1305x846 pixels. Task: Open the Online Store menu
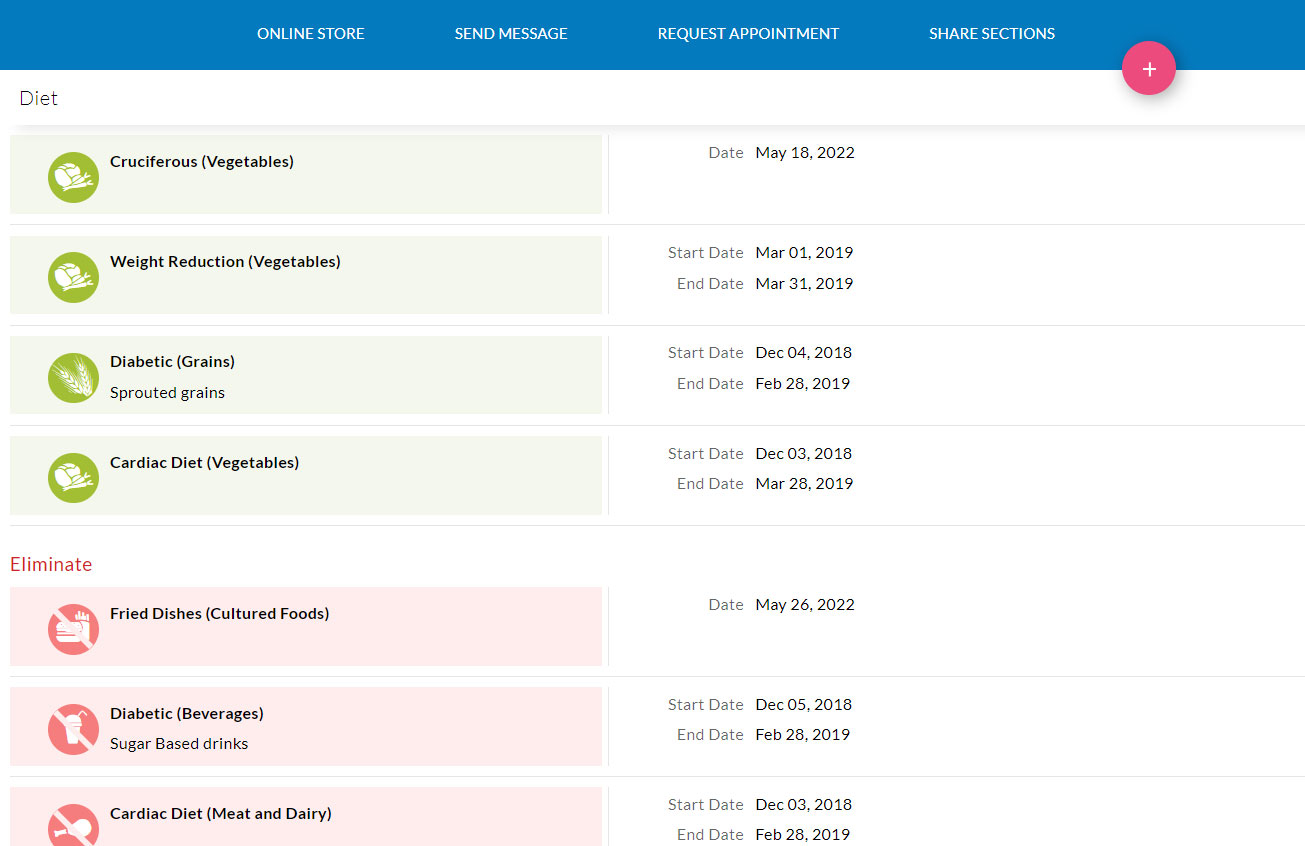click(310, 34)
